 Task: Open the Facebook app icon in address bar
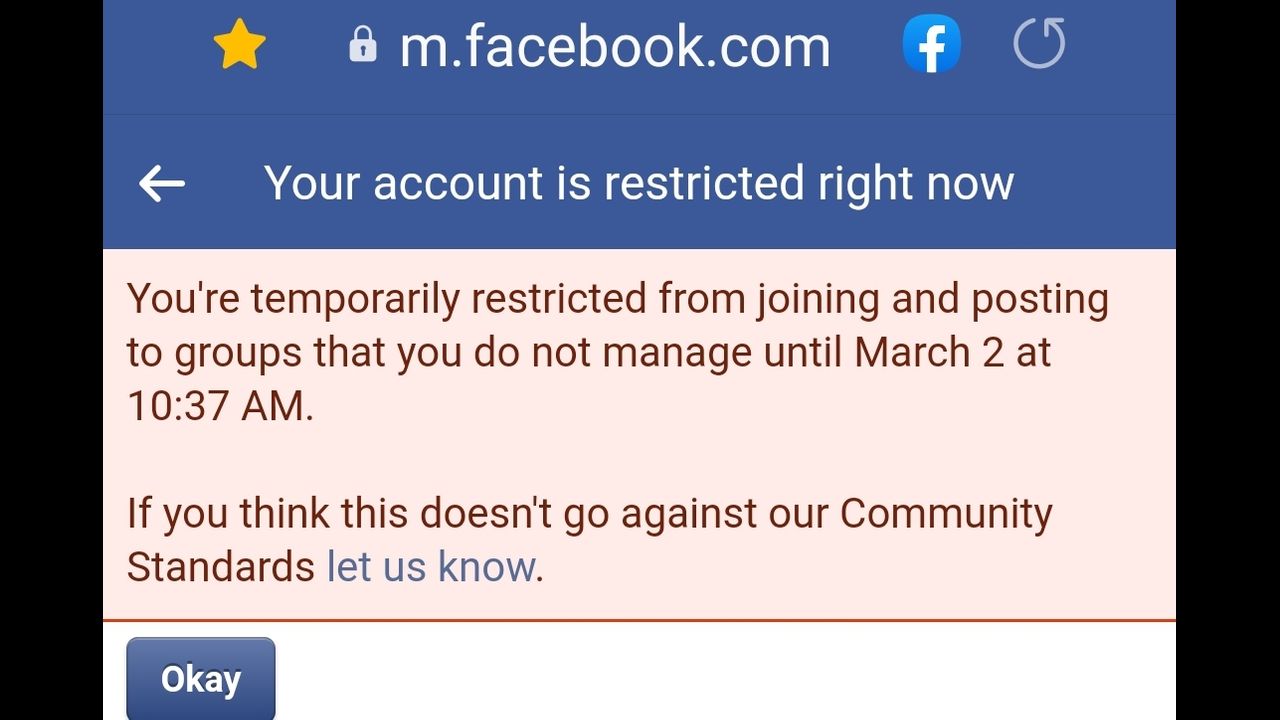coord(931,45)
